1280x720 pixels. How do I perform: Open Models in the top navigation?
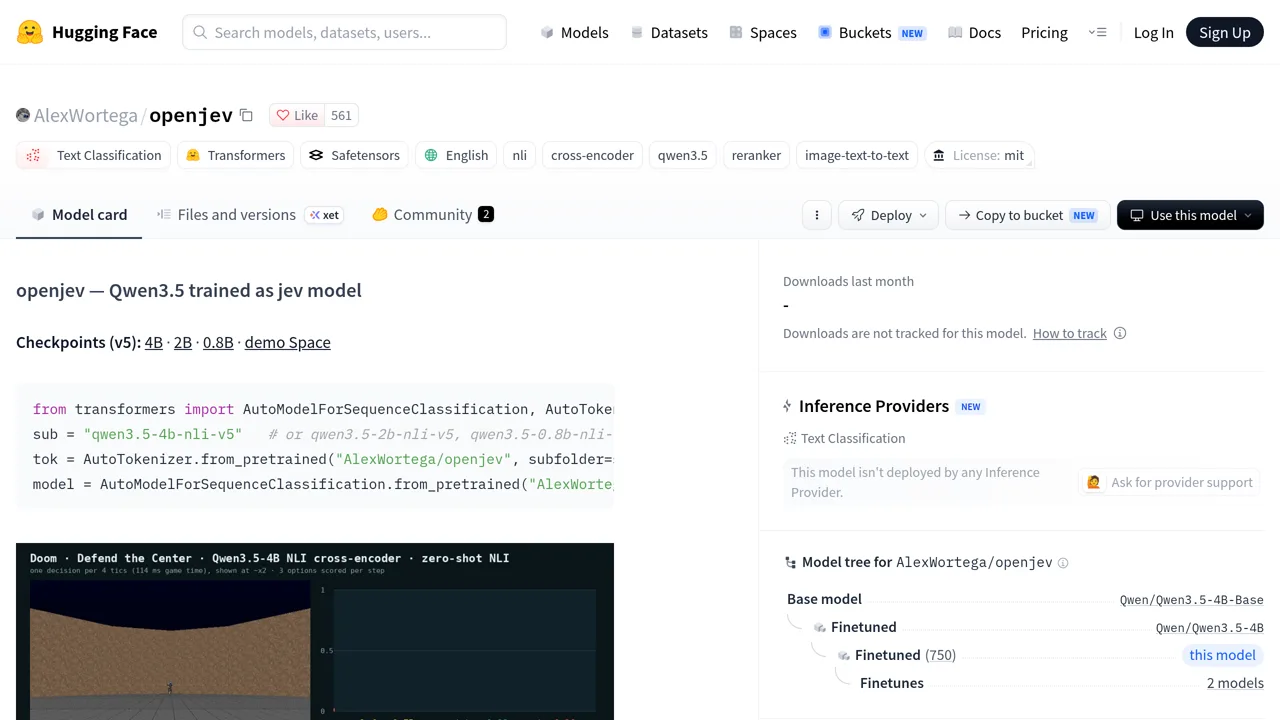(574, 32)
